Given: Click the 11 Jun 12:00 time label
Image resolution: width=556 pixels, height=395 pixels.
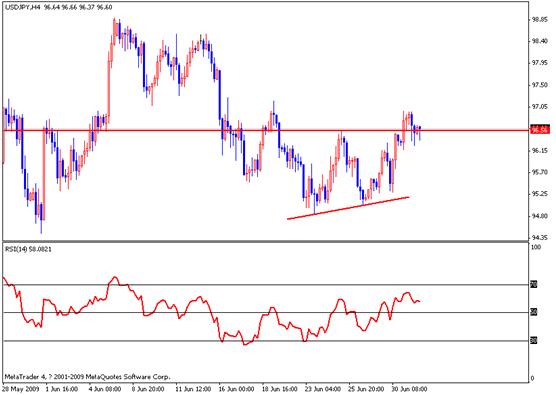Looking at the screenshot, I should pos(194,389).
